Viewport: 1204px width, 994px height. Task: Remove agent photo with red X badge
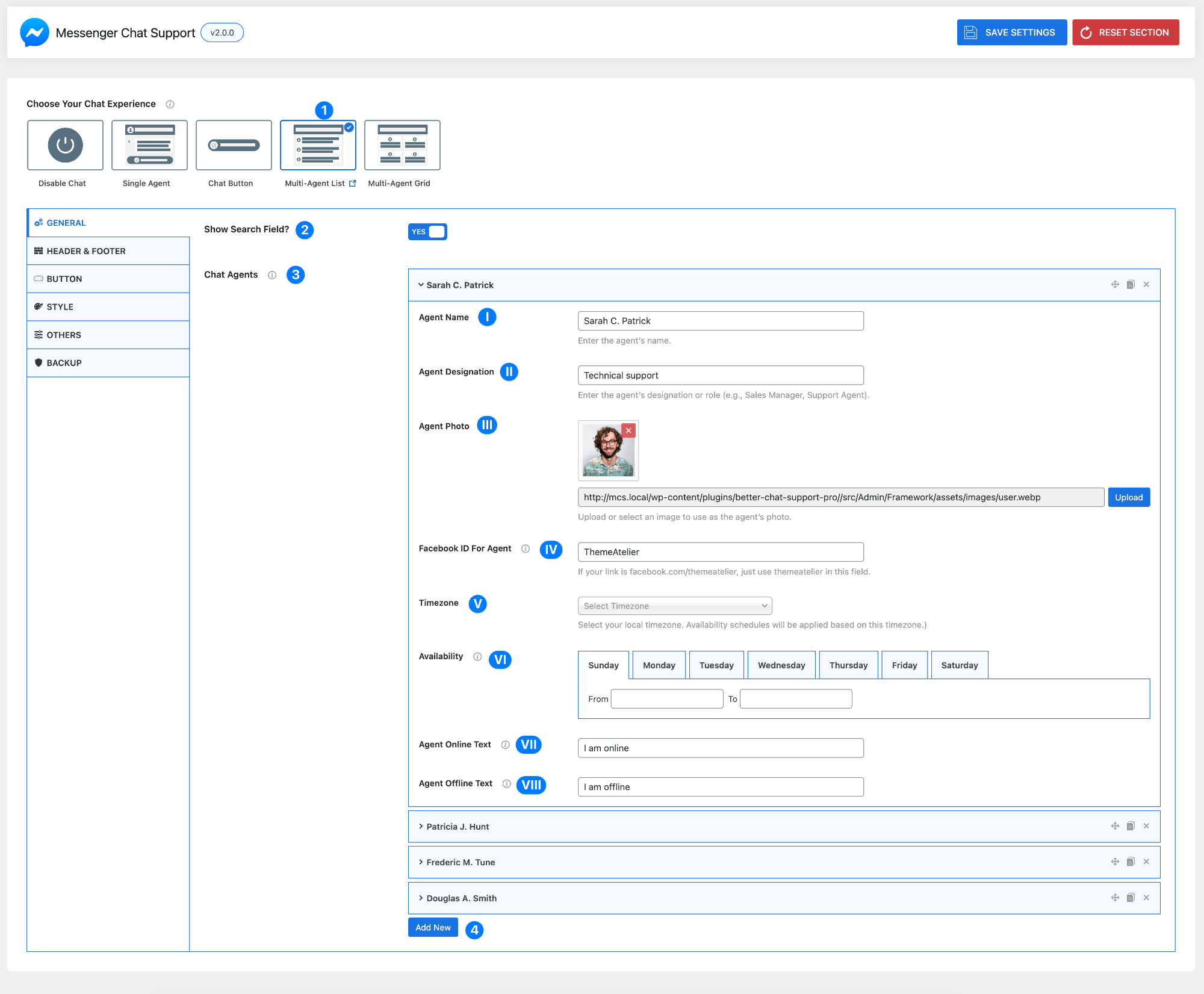tap(628, 430)
